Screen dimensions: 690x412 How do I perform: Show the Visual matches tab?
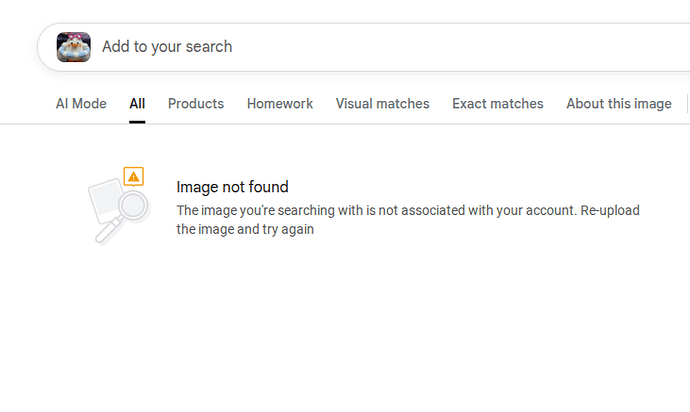pos(382,104)
